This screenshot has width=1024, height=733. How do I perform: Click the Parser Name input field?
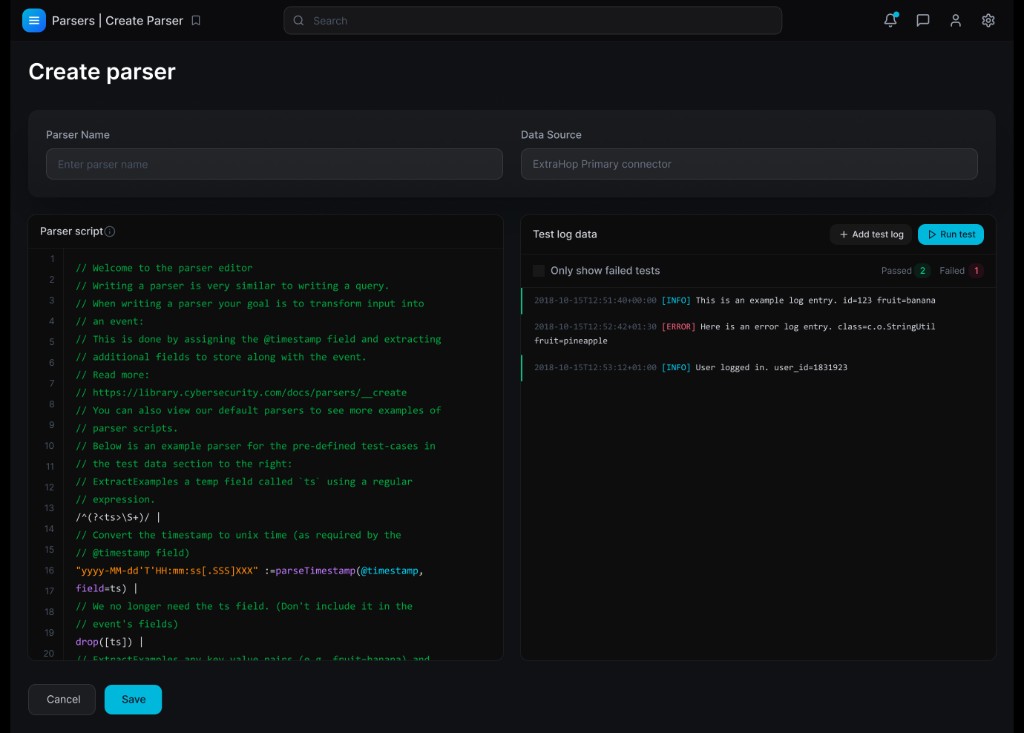point(274,164)
